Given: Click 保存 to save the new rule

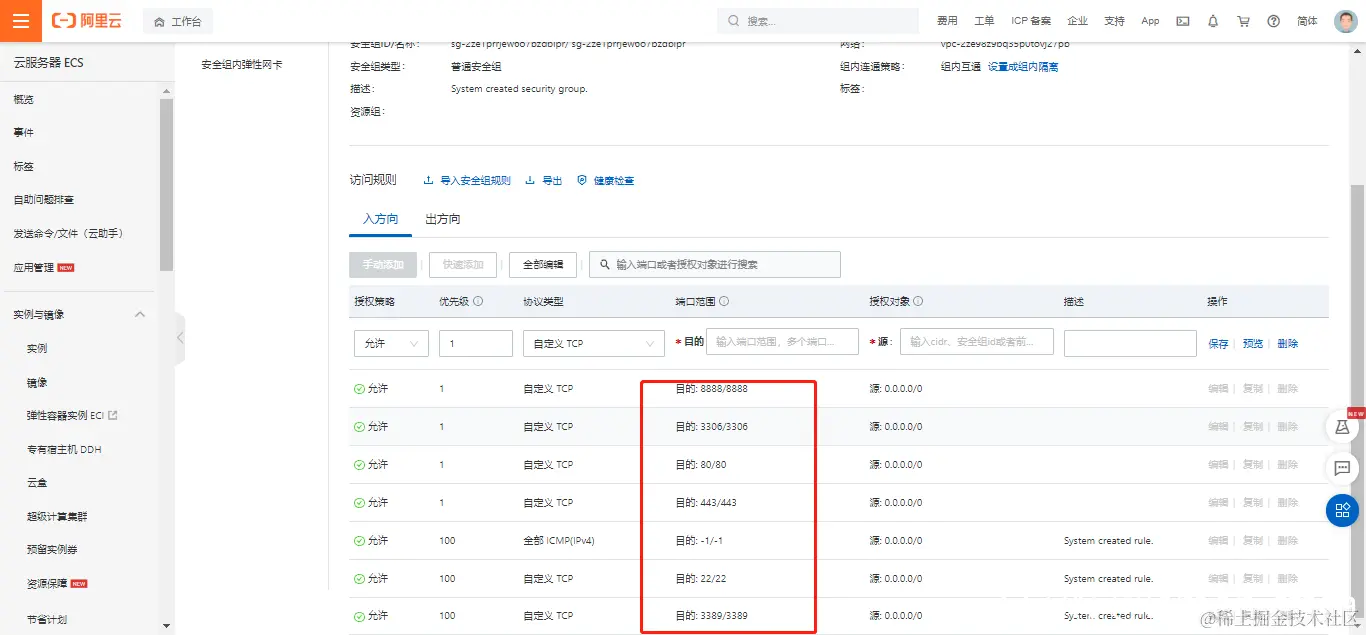Looking at the screenshot, I should coord(1218,343).
